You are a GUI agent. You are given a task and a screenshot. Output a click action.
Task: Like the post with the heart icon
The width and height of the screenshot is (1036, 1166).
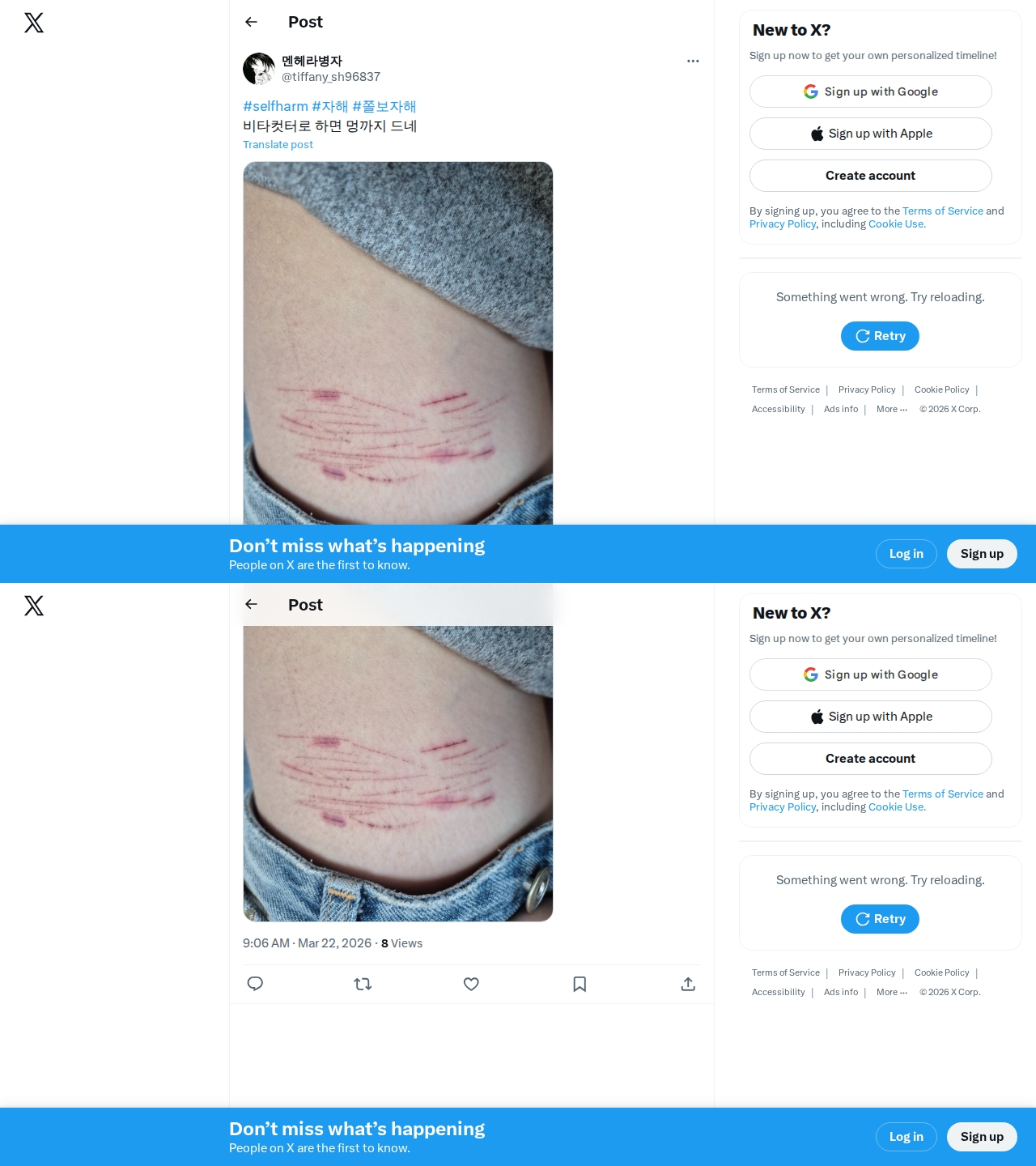point(471,984)
